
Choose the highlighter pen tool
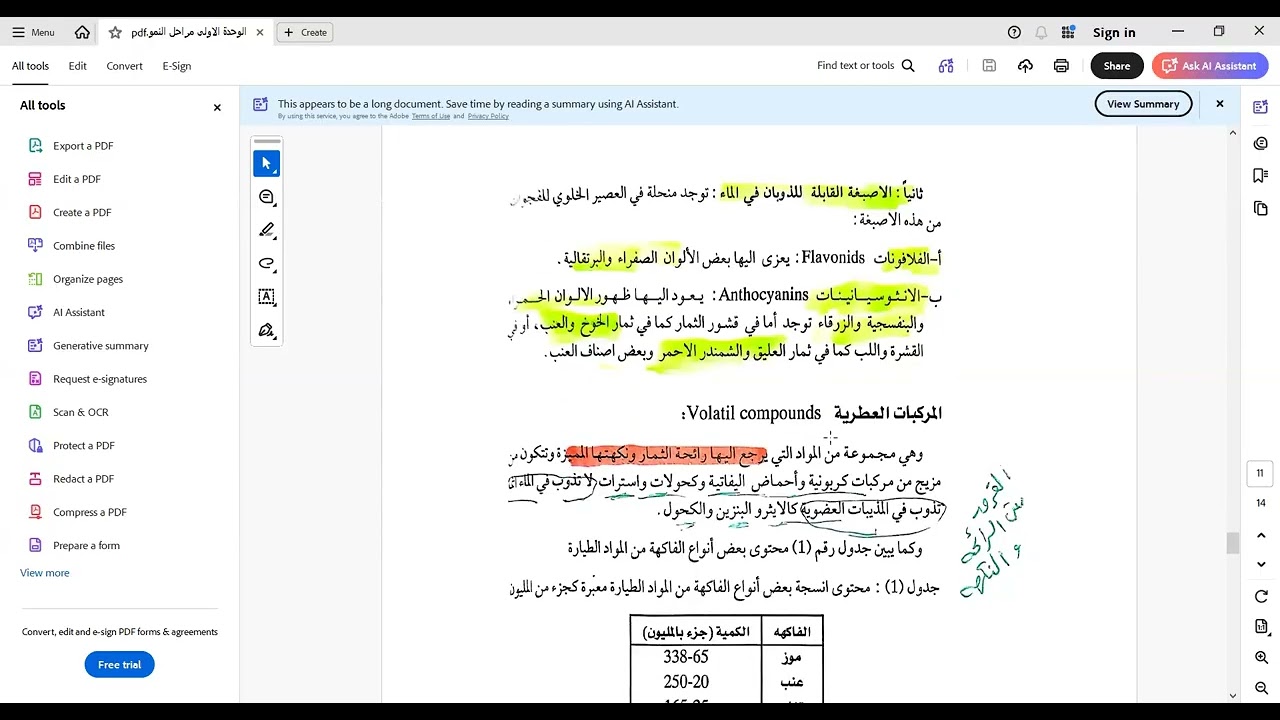click(x=266, y=230)
